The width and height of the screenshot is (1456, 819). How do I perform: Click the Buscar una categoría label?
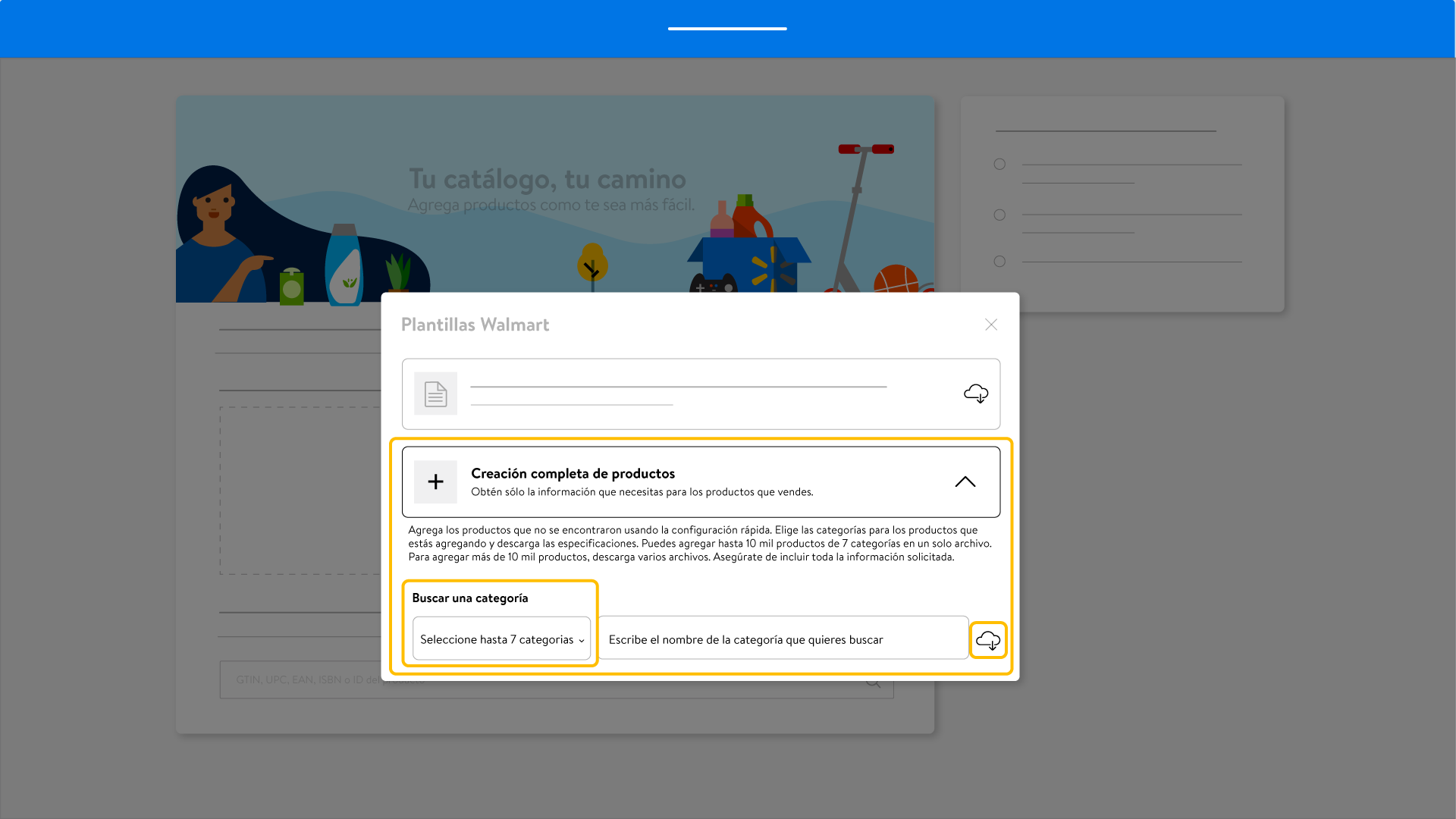point(470,598)
